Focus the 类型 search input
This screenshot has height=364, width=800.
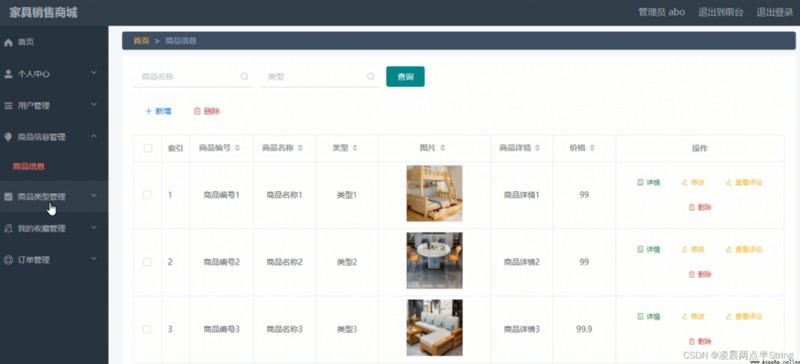[320, 77]
